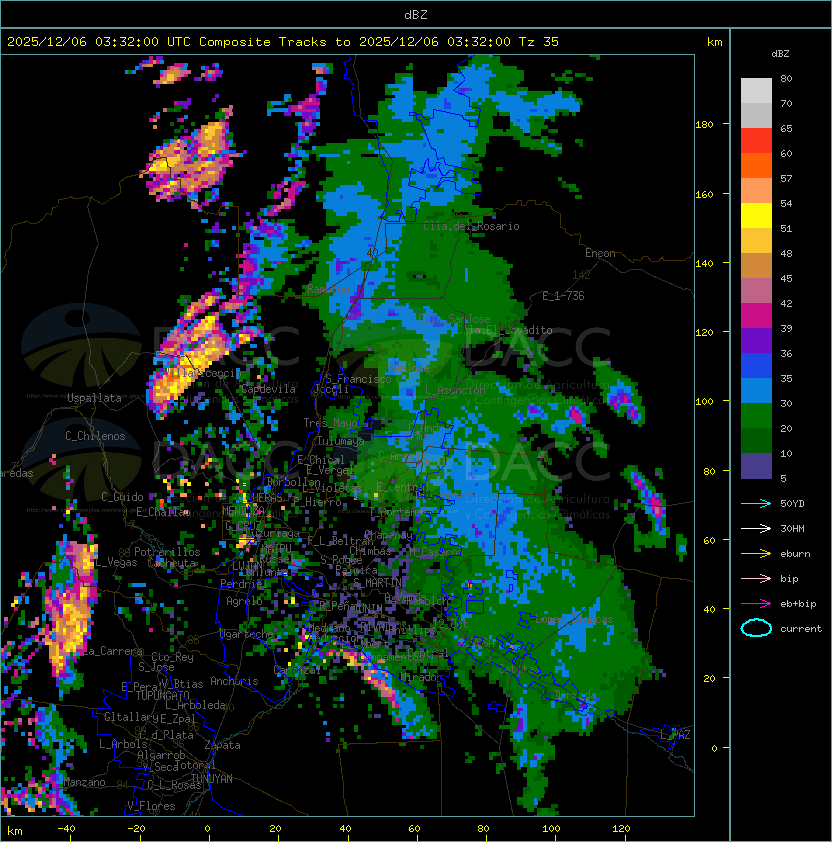This screenshot has width=832, height=842.
Task: Click the 'Cnia.del_Rosario' place label
Action: (x=471, y=226)
